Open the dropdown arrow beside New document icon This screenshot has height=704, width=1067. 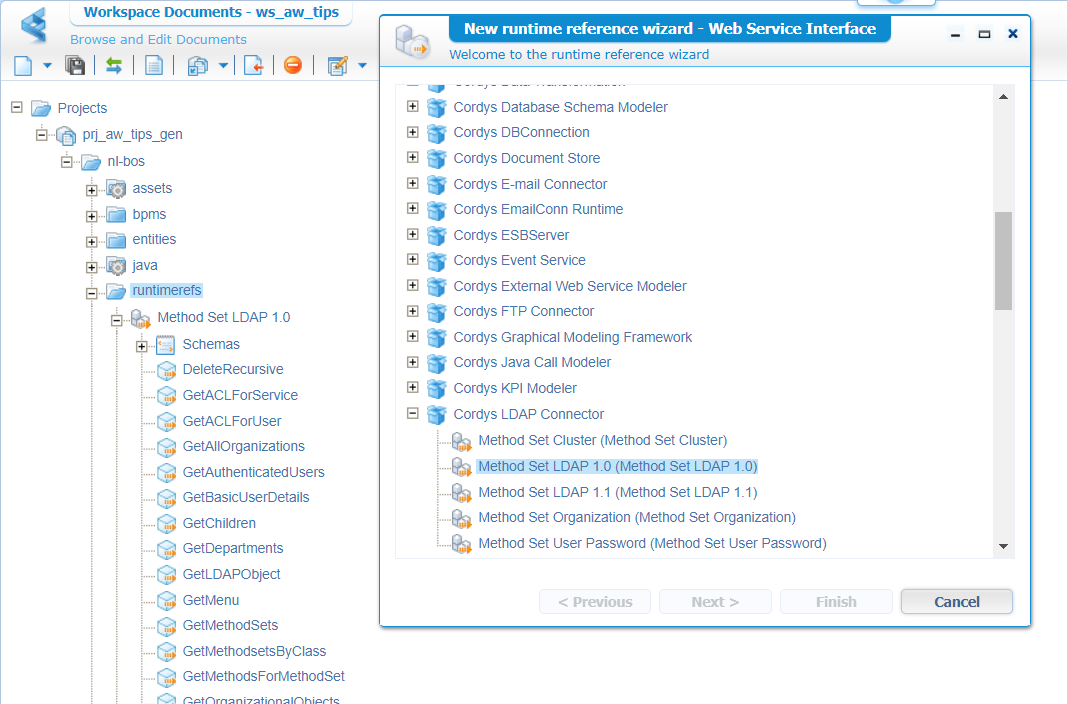tap(47, 67)
